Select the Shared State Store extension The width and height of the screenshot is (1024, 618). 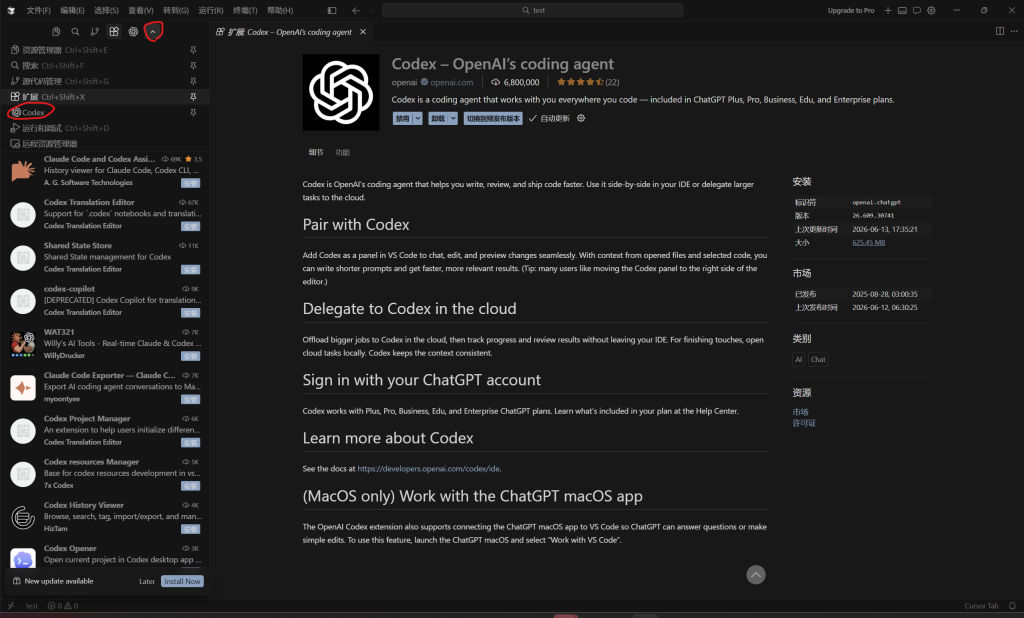pos(104,257)
